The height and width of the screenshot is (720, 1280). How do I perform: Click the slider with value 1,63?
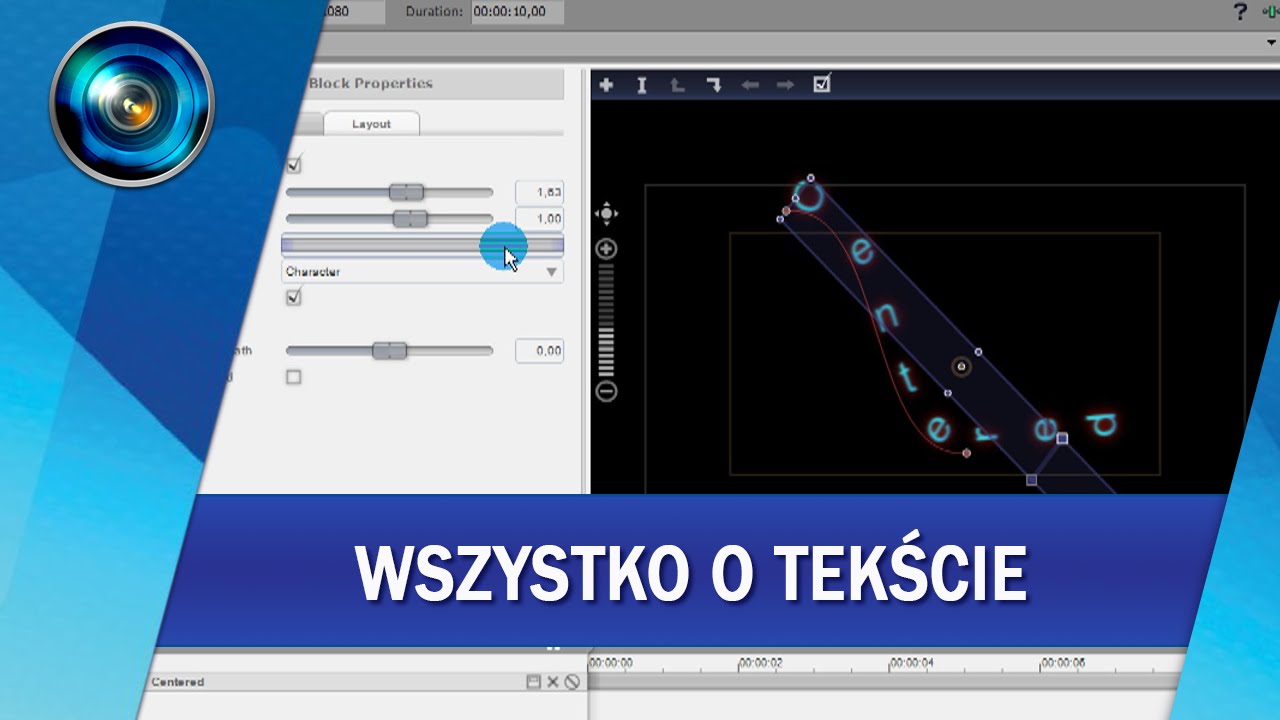click(x=389, y=192)
